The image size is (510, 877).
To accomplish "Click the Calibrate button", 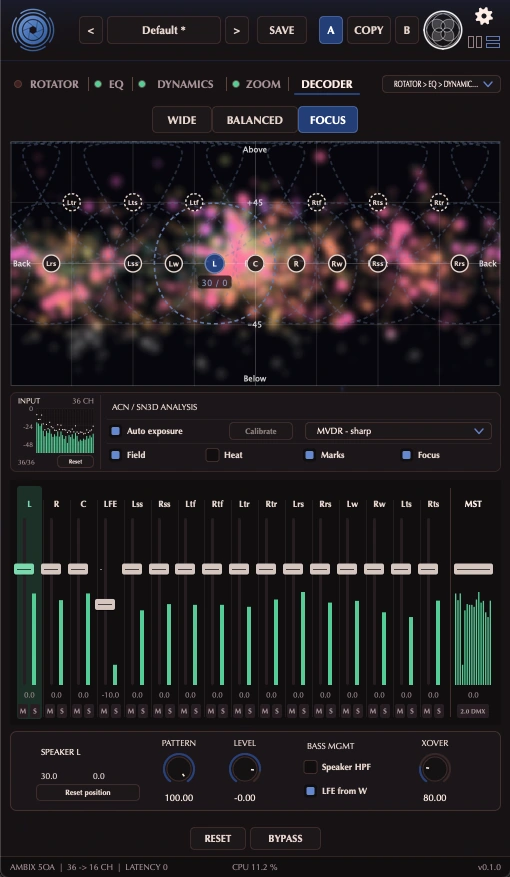I will [x=261, y=431].
